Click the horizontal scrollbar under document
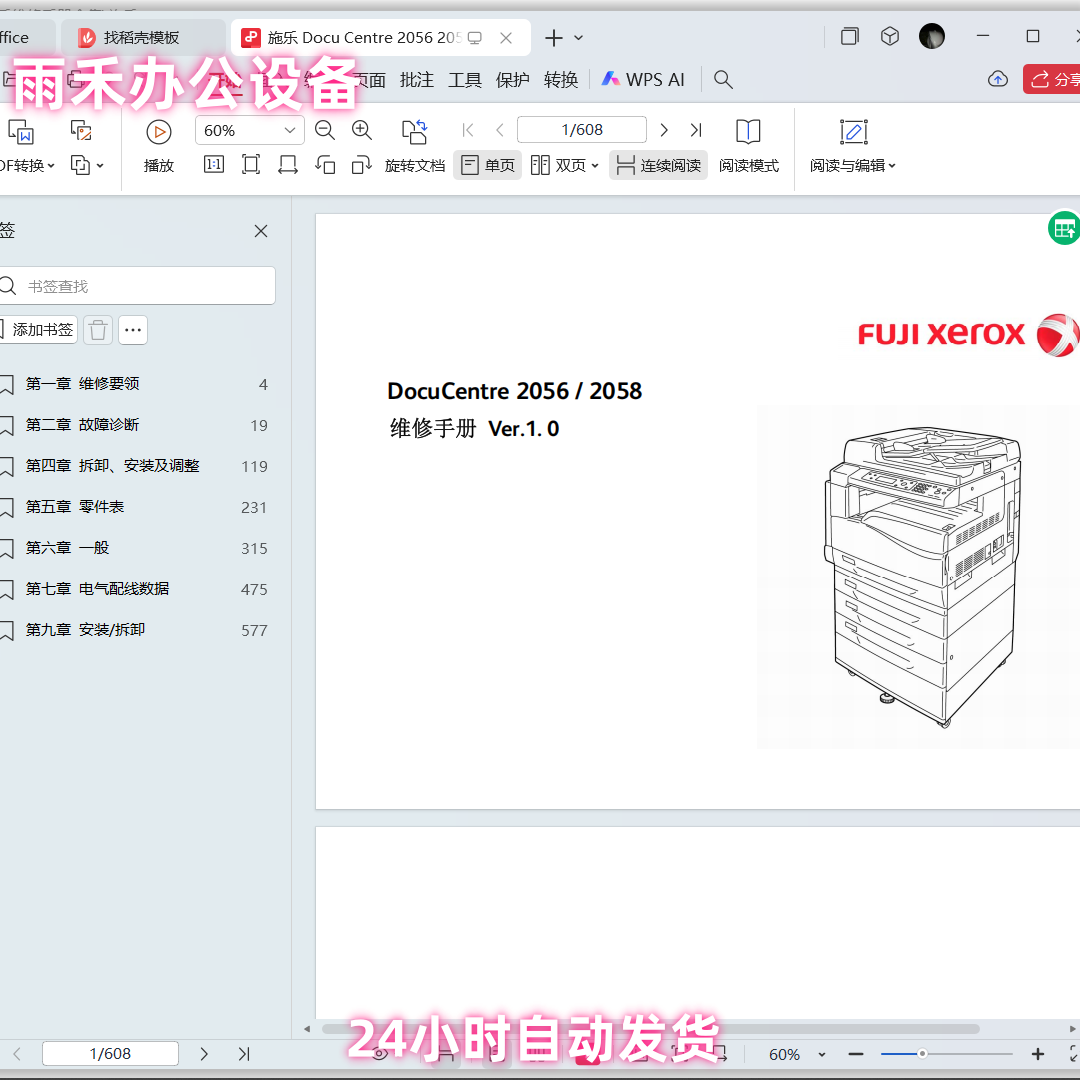Image resolution: width=1080 pixels, height=1080 pixels. (x=650, y=1029)
